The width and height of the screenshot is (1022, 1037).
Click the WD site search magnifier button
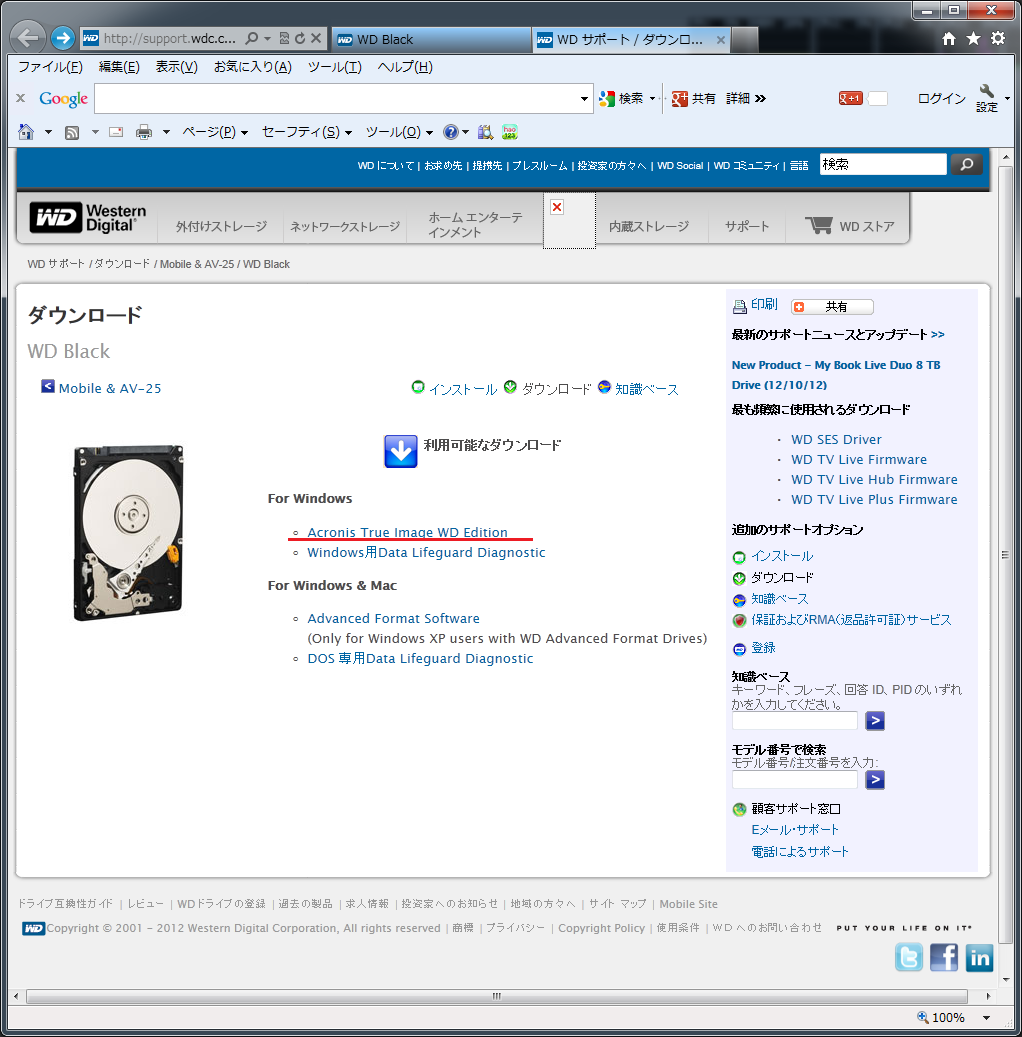click(966, 164)
